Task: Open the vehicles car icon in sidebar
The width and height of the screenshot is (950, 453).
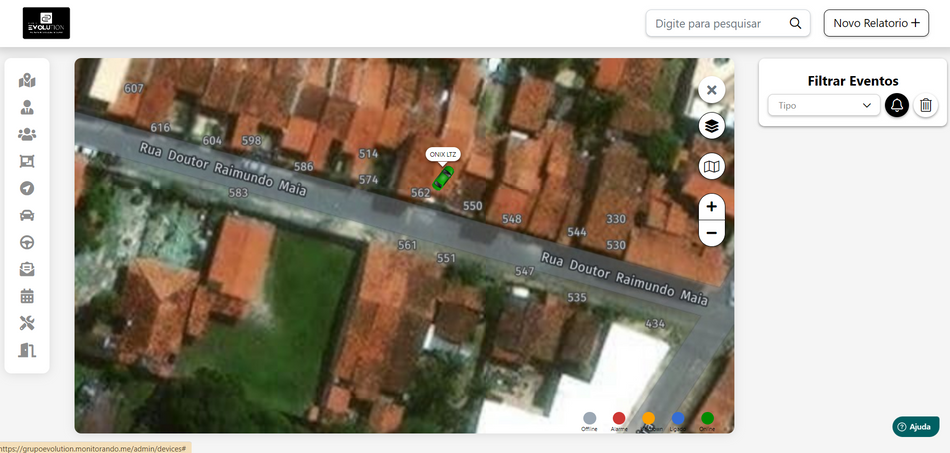Action: click(27, 215)
